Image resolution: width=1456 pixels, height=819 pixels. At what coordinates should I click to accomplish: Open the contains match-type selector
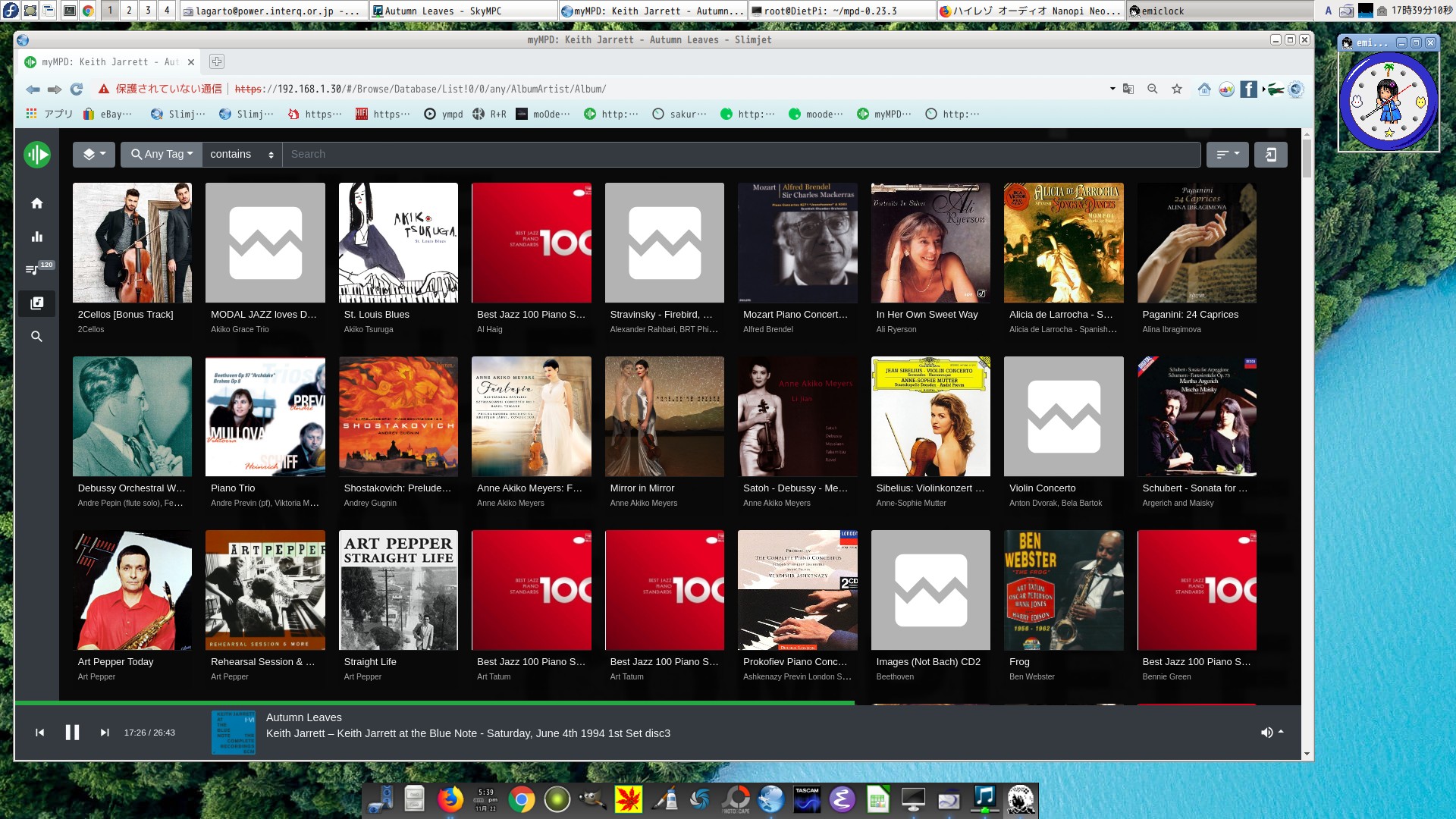242,155
